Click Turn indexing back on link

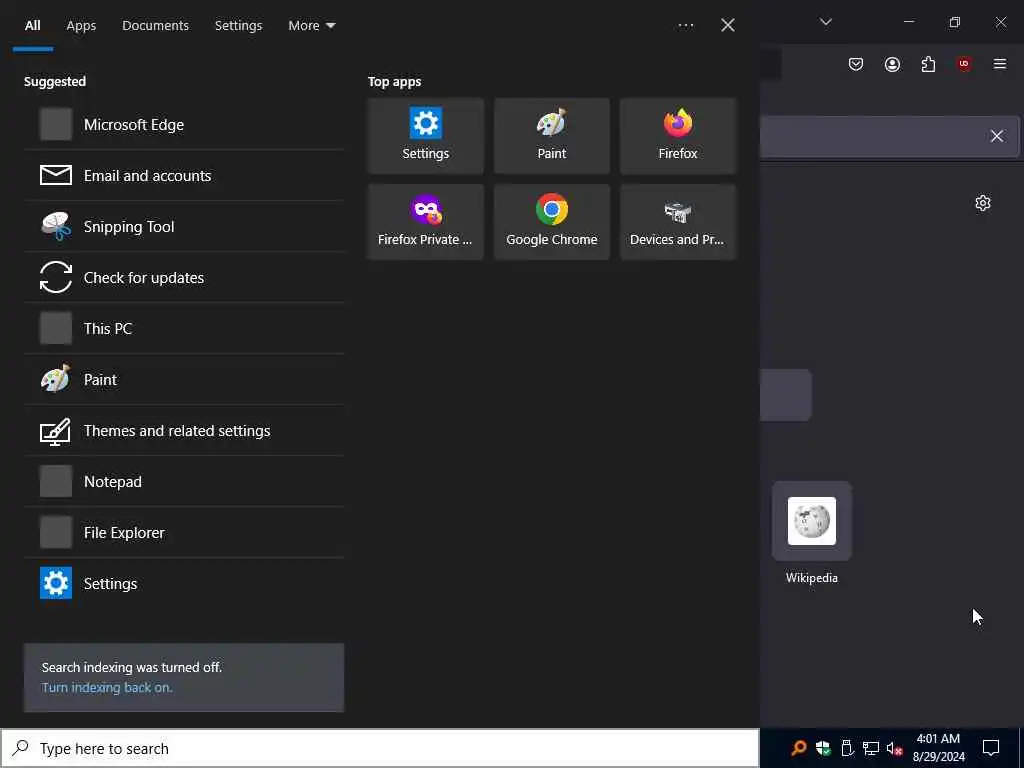click(x=107, y=688)
